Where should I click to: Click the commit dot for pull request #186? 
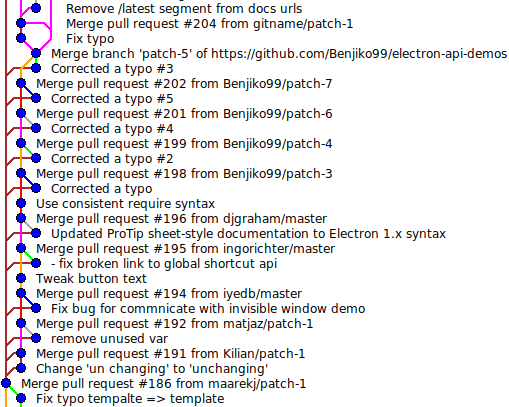(x=6, y=383)
